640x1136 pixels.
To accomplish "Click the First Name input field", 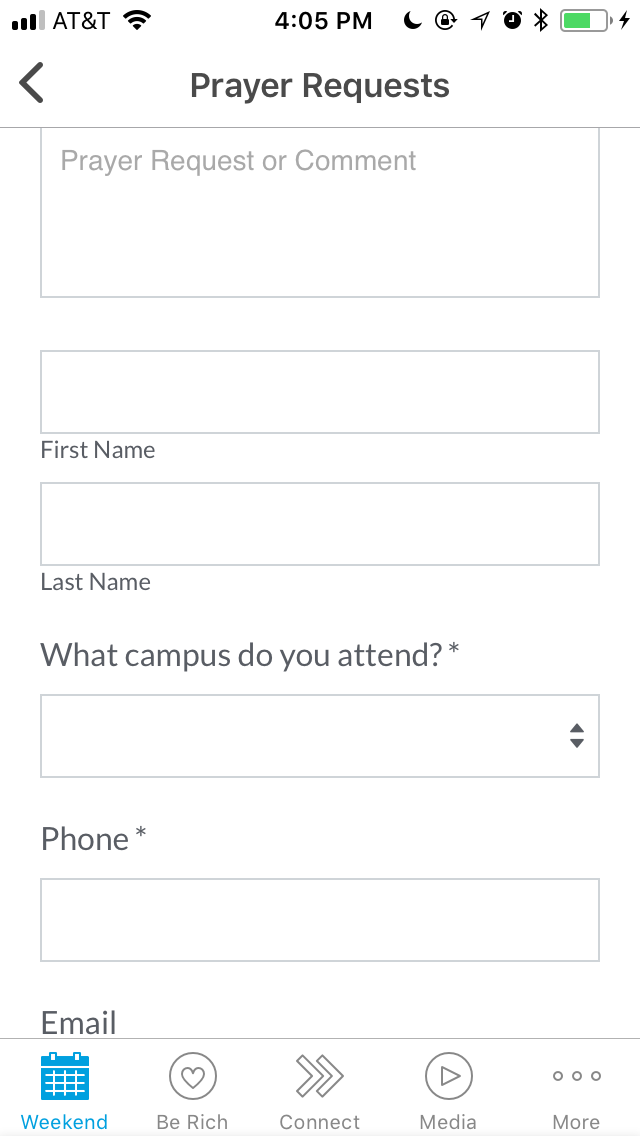I will pos(320,392).
